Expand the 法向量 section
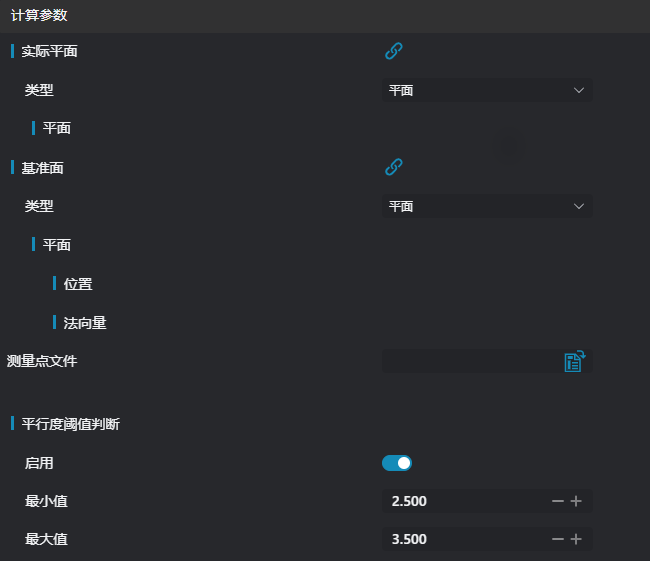650x561 pixels. tap(84, 323)
